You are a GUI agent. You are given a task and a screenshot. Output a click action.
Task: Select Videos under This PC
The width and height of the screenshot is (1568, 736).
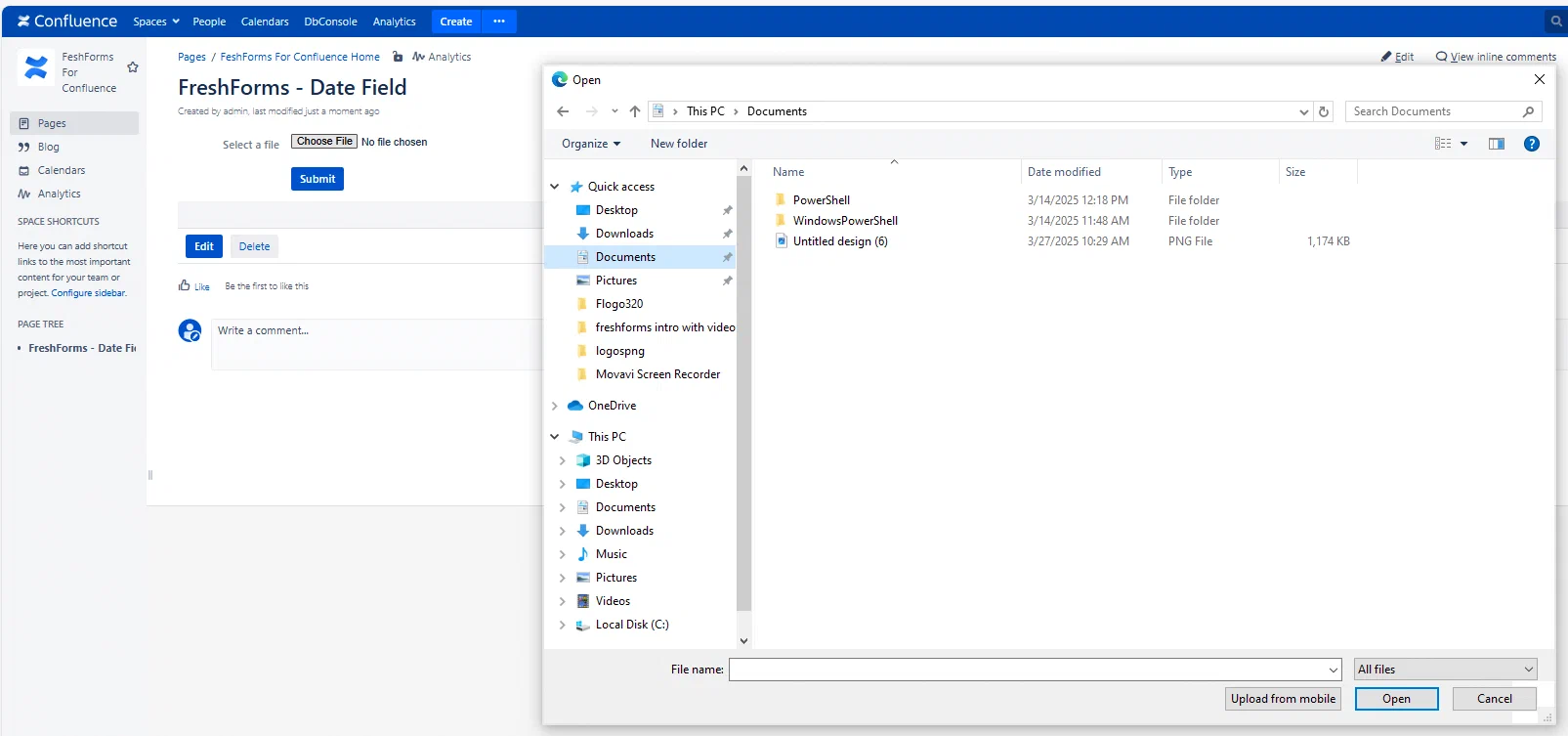click(x=613, y=601)
